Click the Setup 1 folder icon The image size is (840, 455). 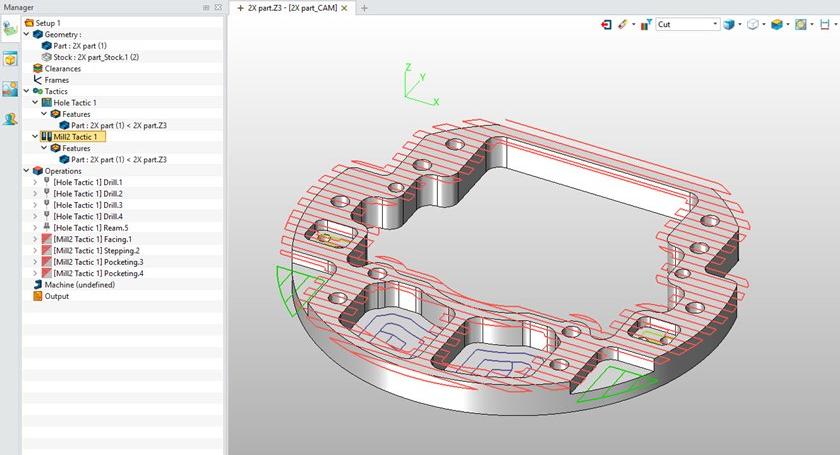point(29,23)
